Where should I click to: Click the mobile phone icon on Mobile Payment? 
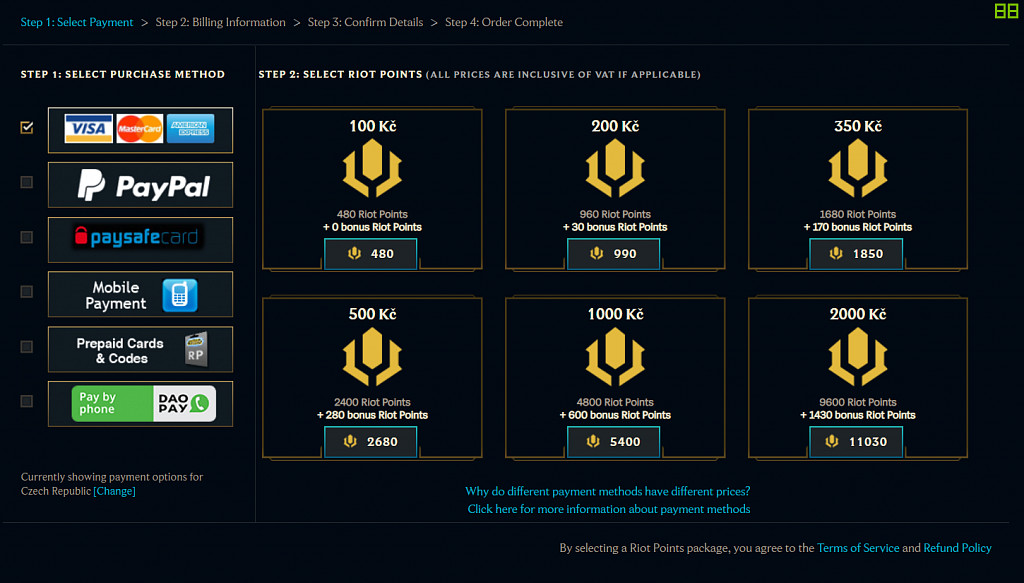point(181,293)
